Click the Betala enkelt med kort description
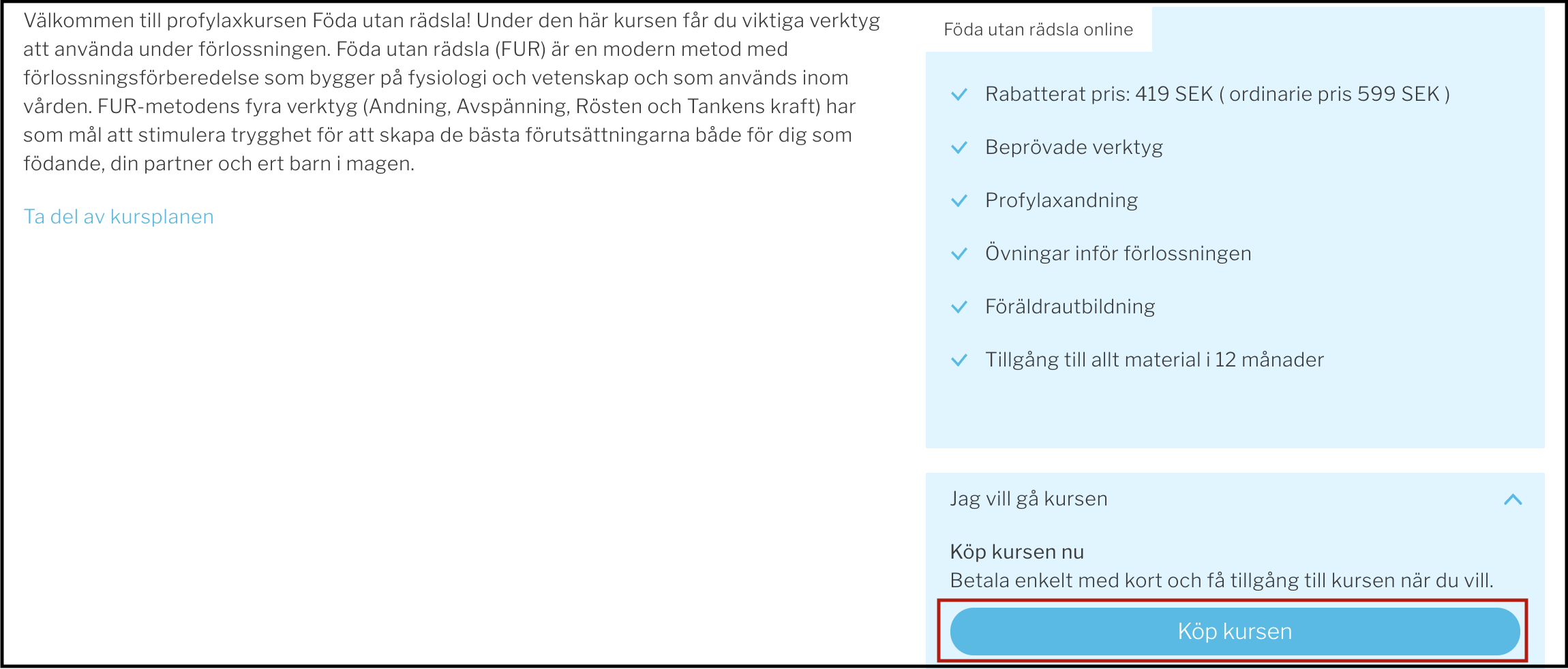The height and width of the screenshot is (669, 1568). 1222,580
